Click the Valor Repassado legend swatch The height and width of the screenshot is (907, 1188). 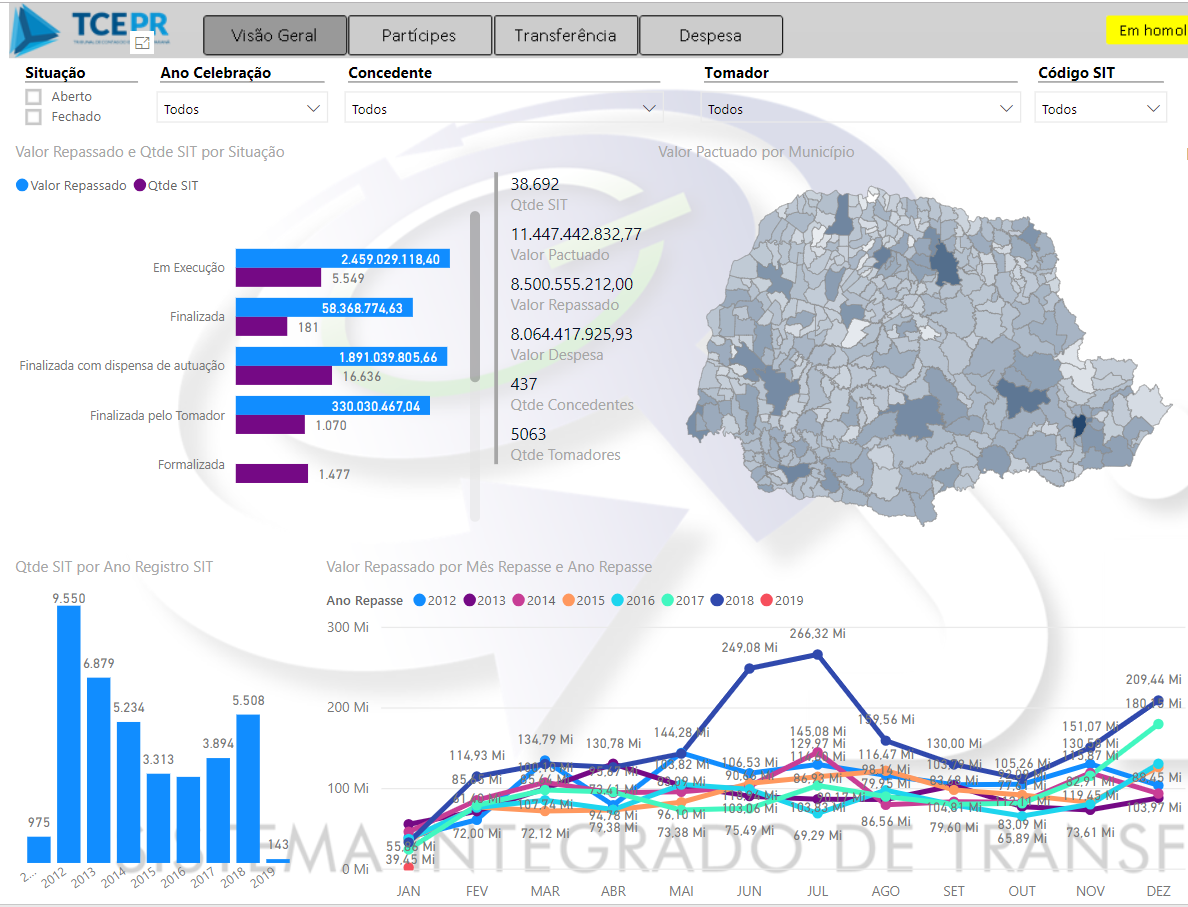pos(22,185)
